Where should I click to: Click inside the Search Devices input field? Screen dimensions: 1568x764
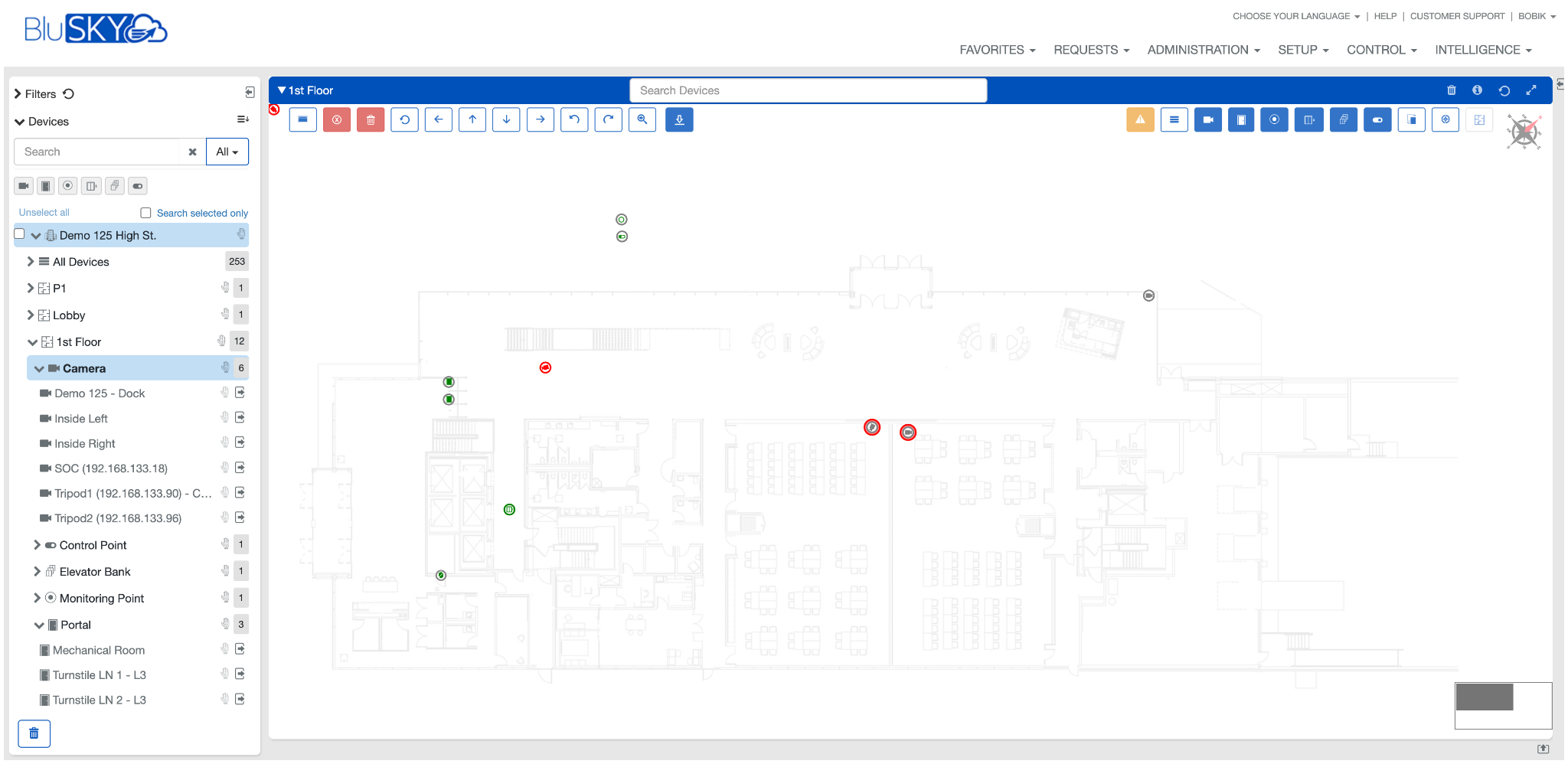808,90
